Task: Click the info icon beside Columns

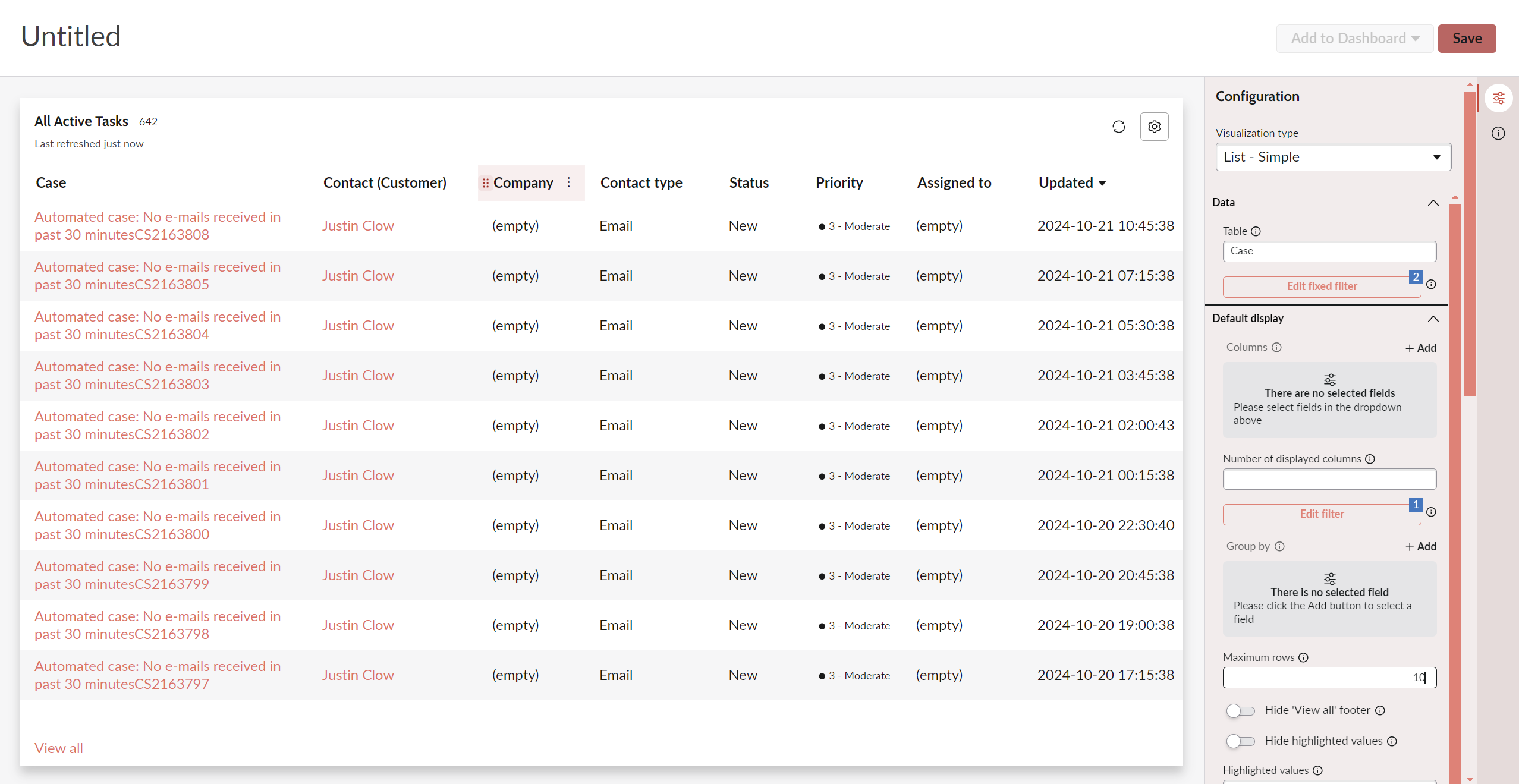Action: [1278, 348]
